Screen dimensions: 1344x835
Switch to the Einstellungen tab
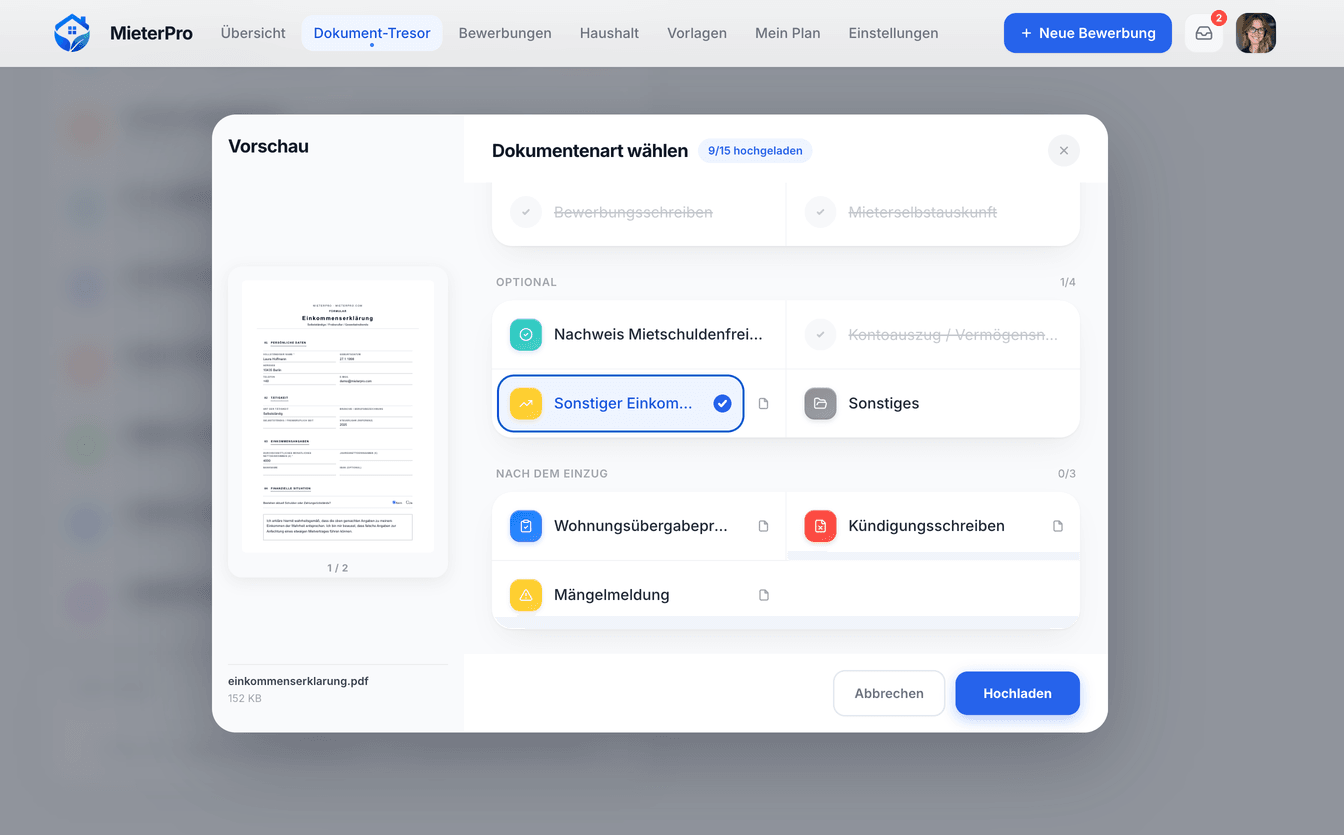pyautogui.click(x=893, y=33)
